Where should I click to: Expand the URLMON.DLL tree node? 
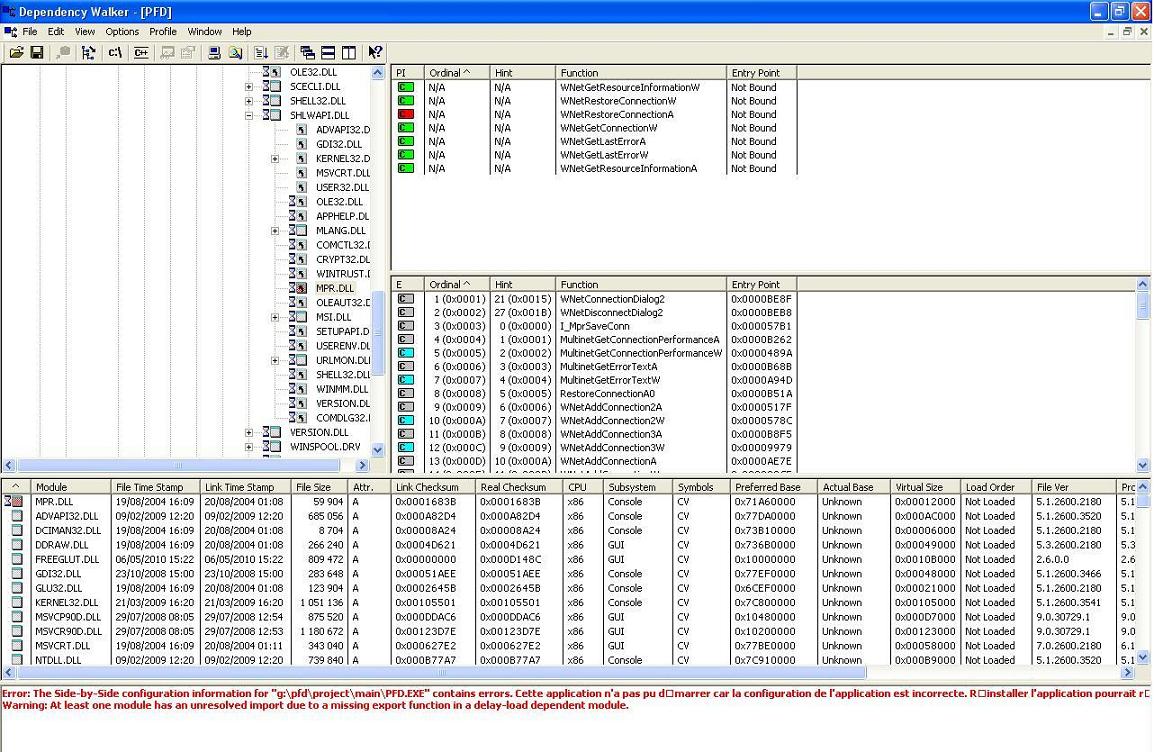tap(275, 361)
